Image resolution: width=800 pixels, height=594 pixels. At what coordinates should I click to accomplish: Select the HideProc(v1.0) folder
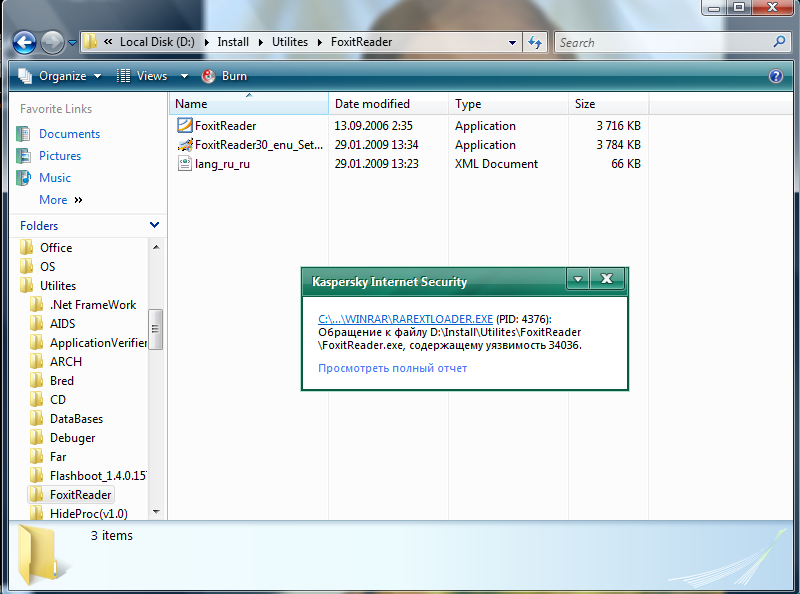[89, 513]
